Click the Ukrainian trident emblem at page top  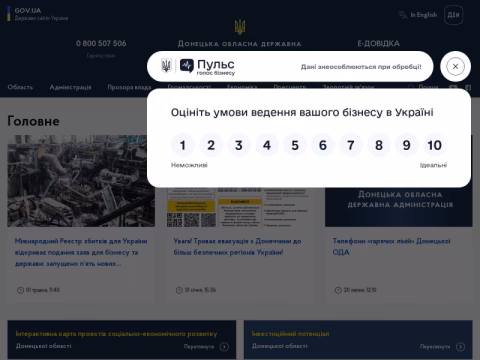pos(240,27)
